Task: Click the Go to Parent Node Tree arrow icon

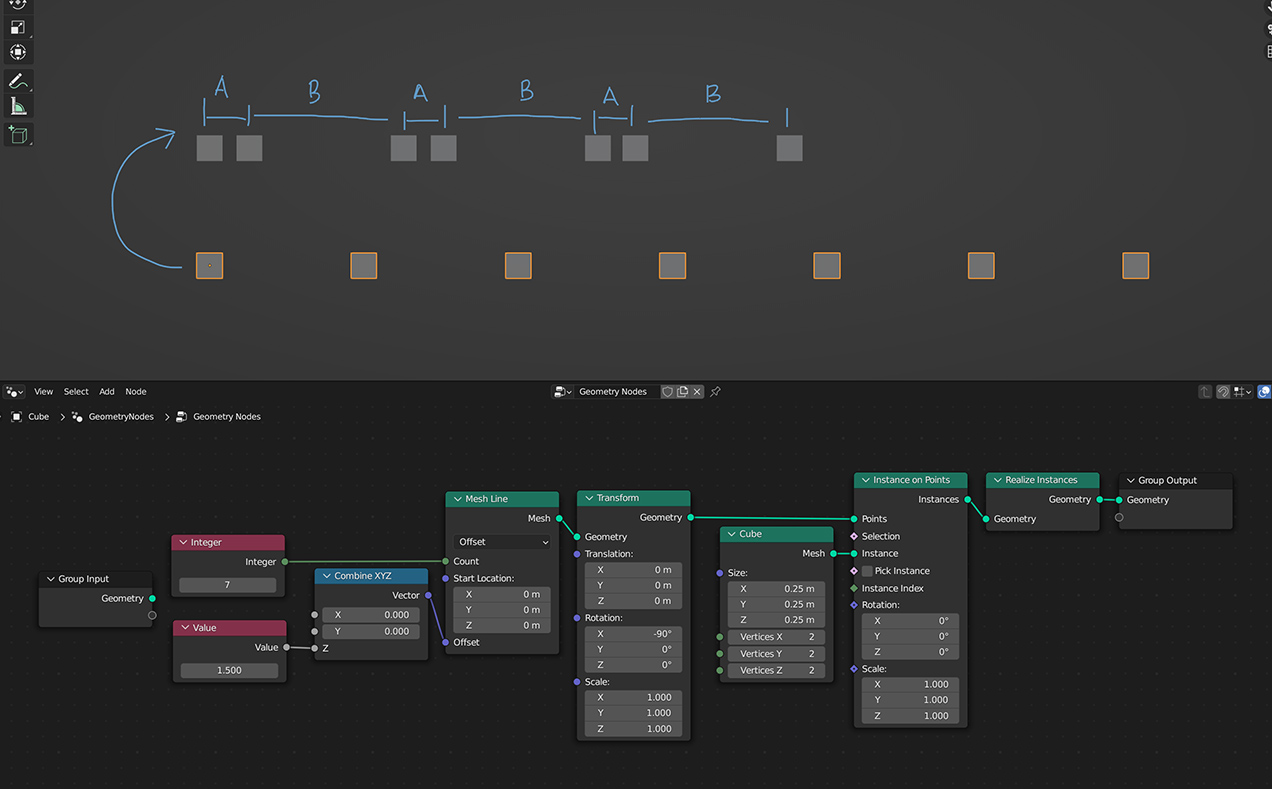Action: (x=1204, y=391)
